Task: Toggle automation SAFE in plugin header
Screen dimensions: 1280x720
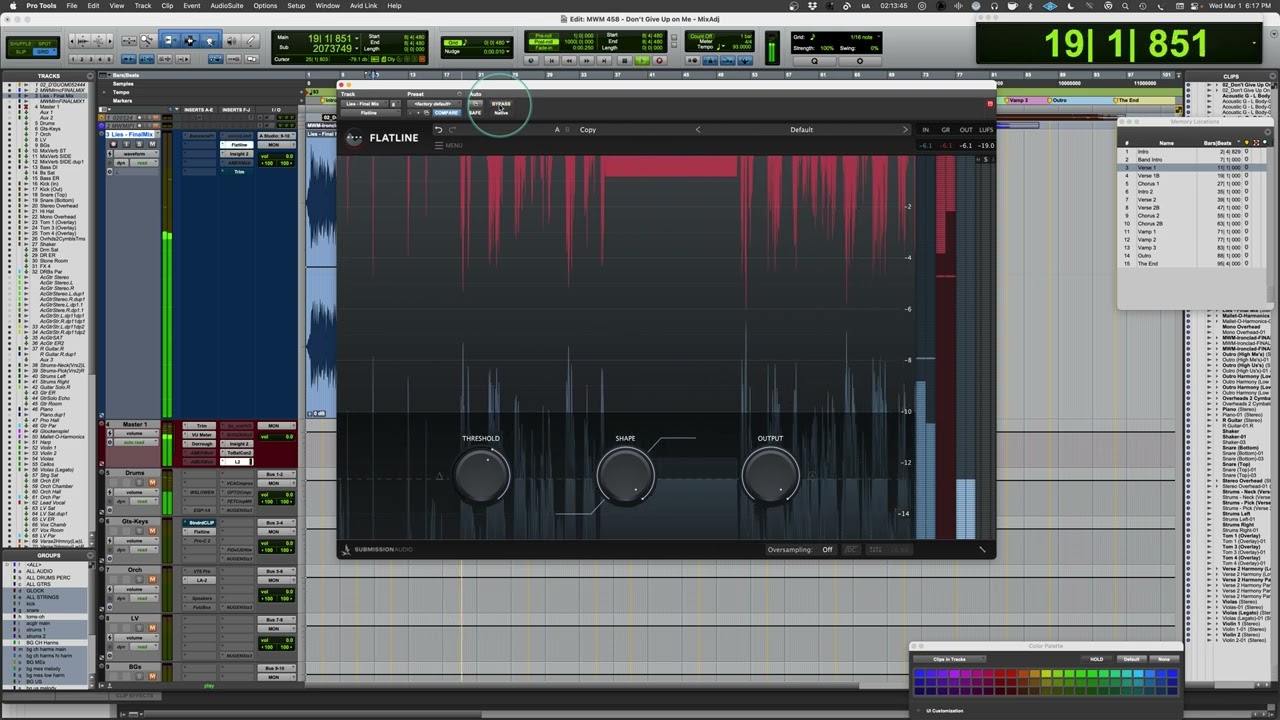Action: click(x=475, y=113)
